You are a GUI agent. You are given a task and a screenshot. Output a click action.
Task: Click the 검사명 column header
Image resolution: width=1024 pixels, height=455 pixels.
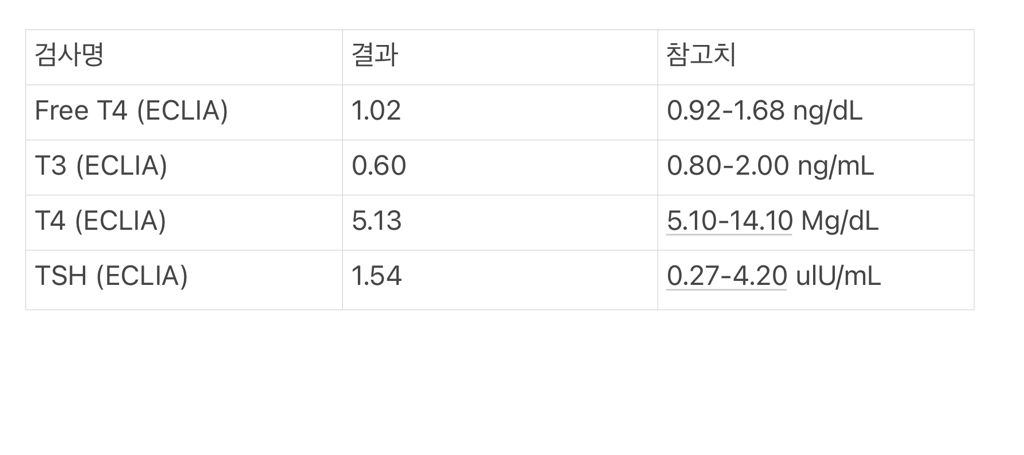pos(69,55)
